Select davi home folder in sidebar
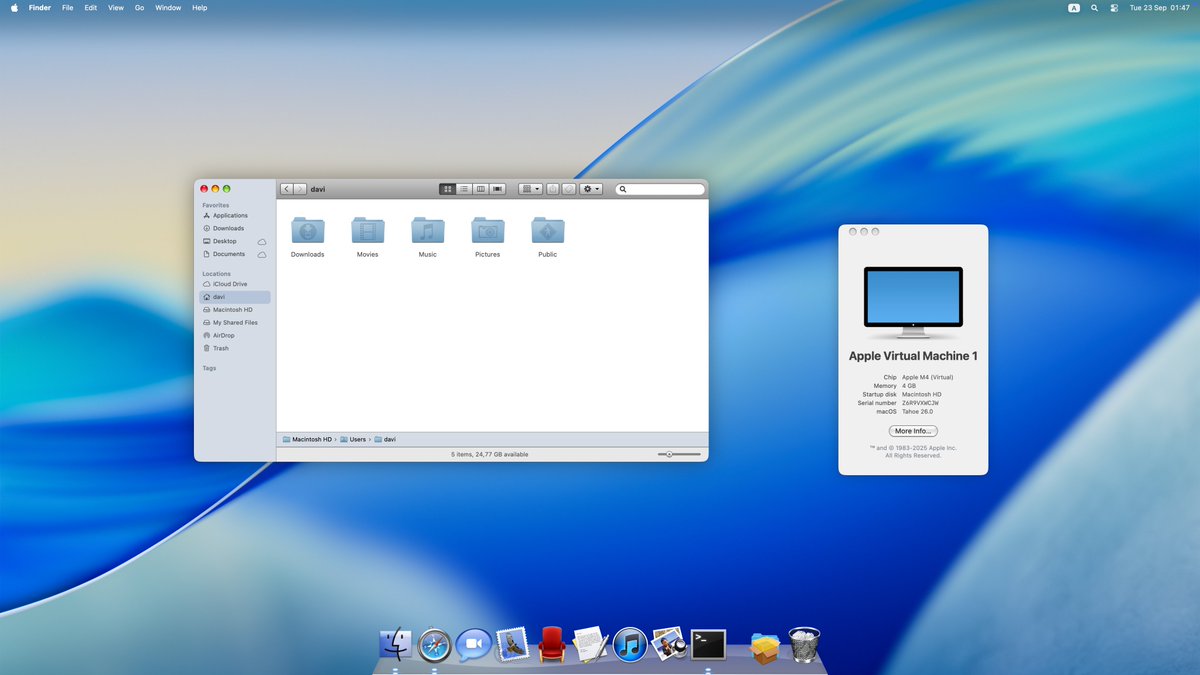This screenshot has height=675, width=1200. tap(235, 297)
